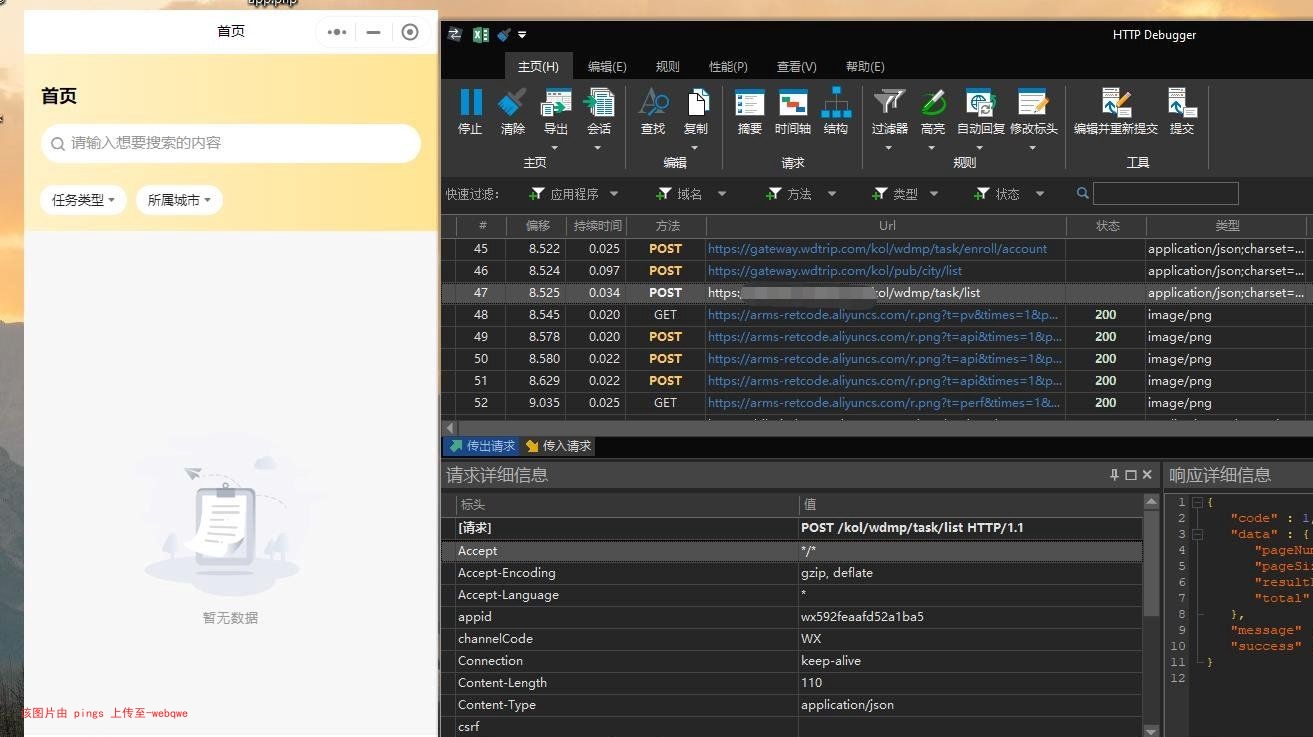The image size is (1313, 737).
Task: Click the Excel export icon in title bar
Action: pos(480,35)
